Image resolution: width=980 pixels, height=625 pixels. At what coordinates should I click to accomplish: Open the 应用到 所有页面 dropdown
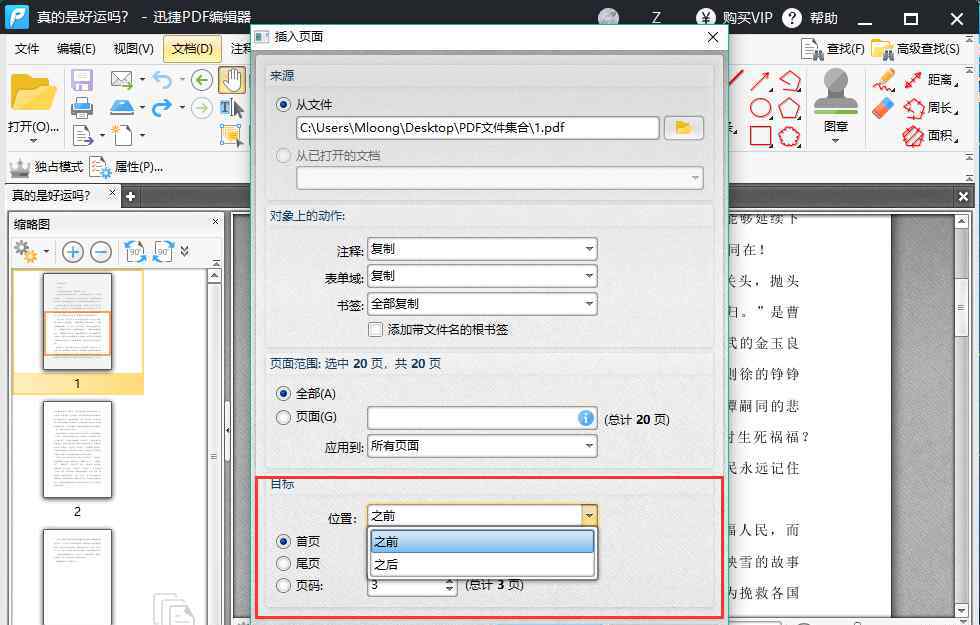482,446
